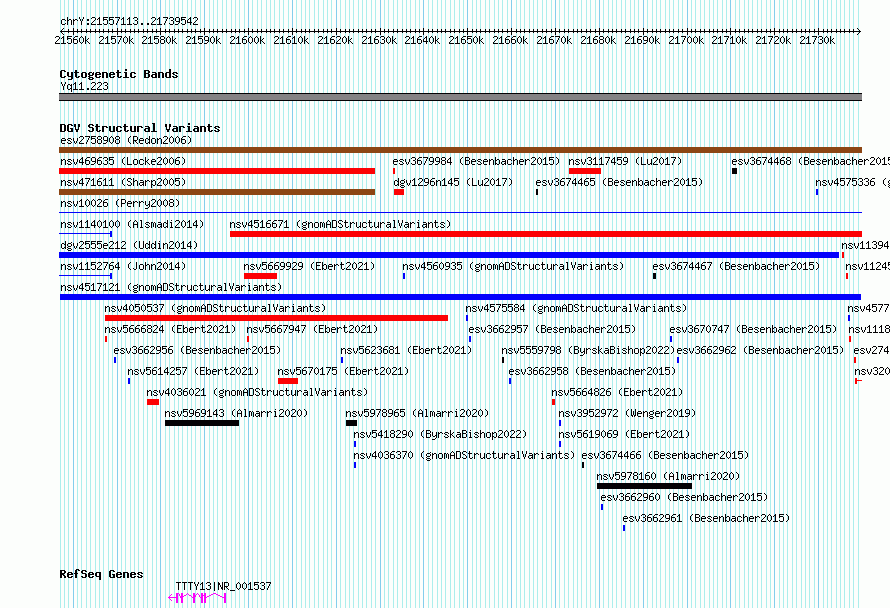This screenshot has height=608, width=890.
Task: Select the nsv5969143 (Almarri2020) black bar
Action: pyautogui.click(x=202, y=423)
